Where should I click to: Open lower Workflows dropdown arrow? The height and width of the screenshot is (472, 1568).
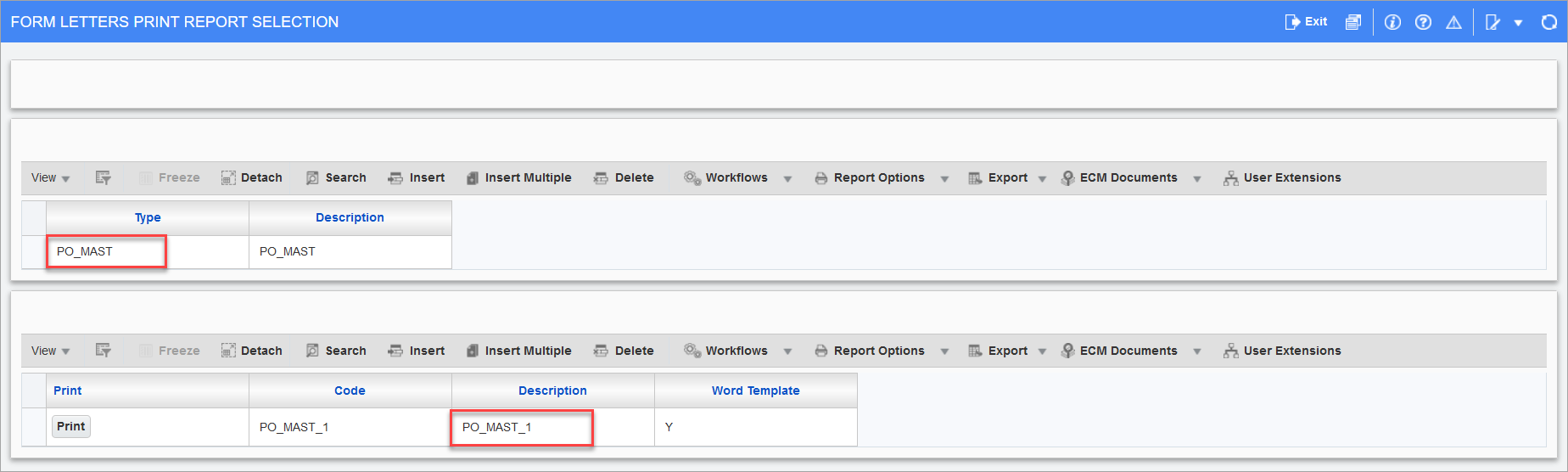(787, 352)
